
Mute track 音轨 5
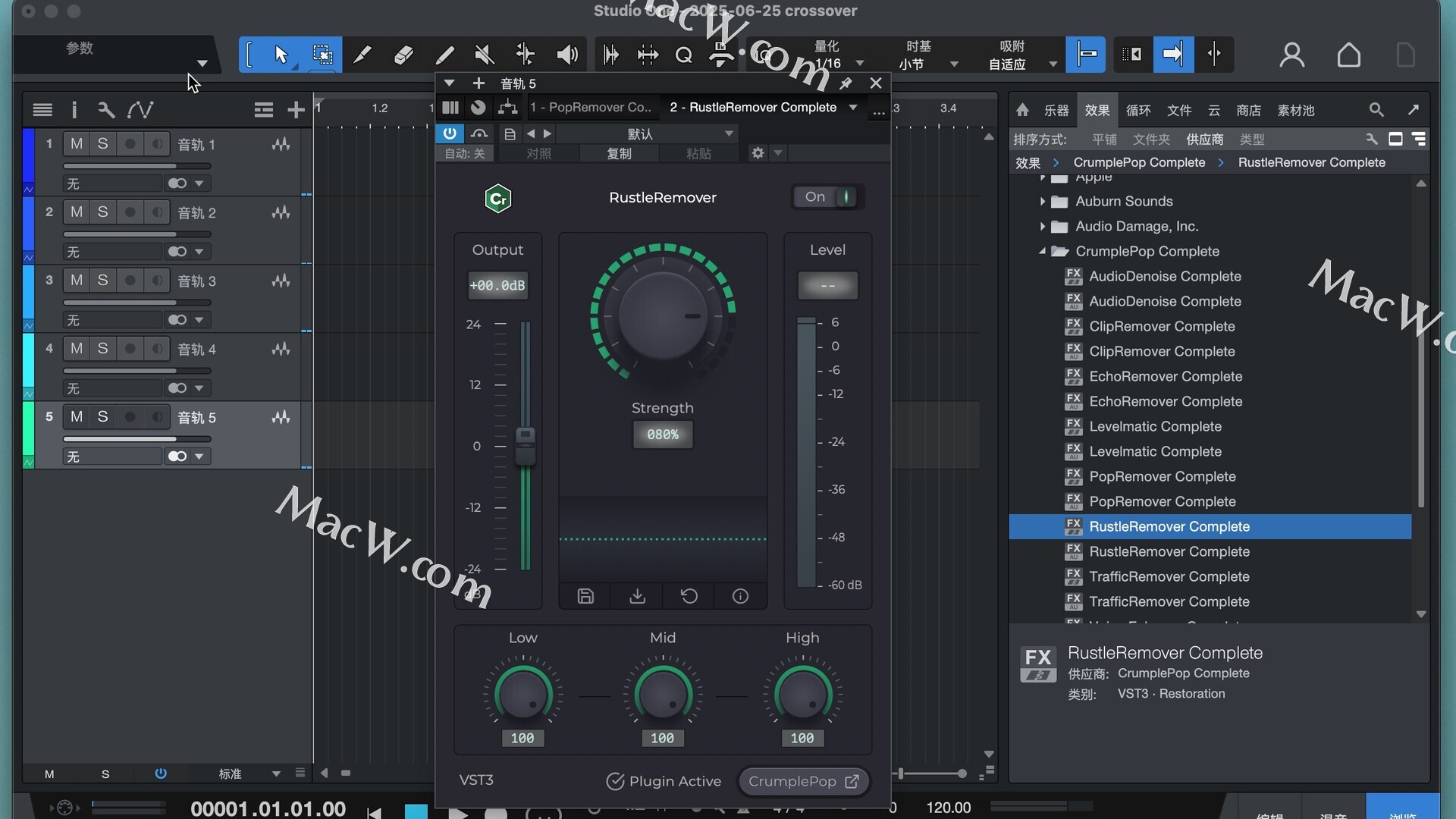click(x=77, y=417)
